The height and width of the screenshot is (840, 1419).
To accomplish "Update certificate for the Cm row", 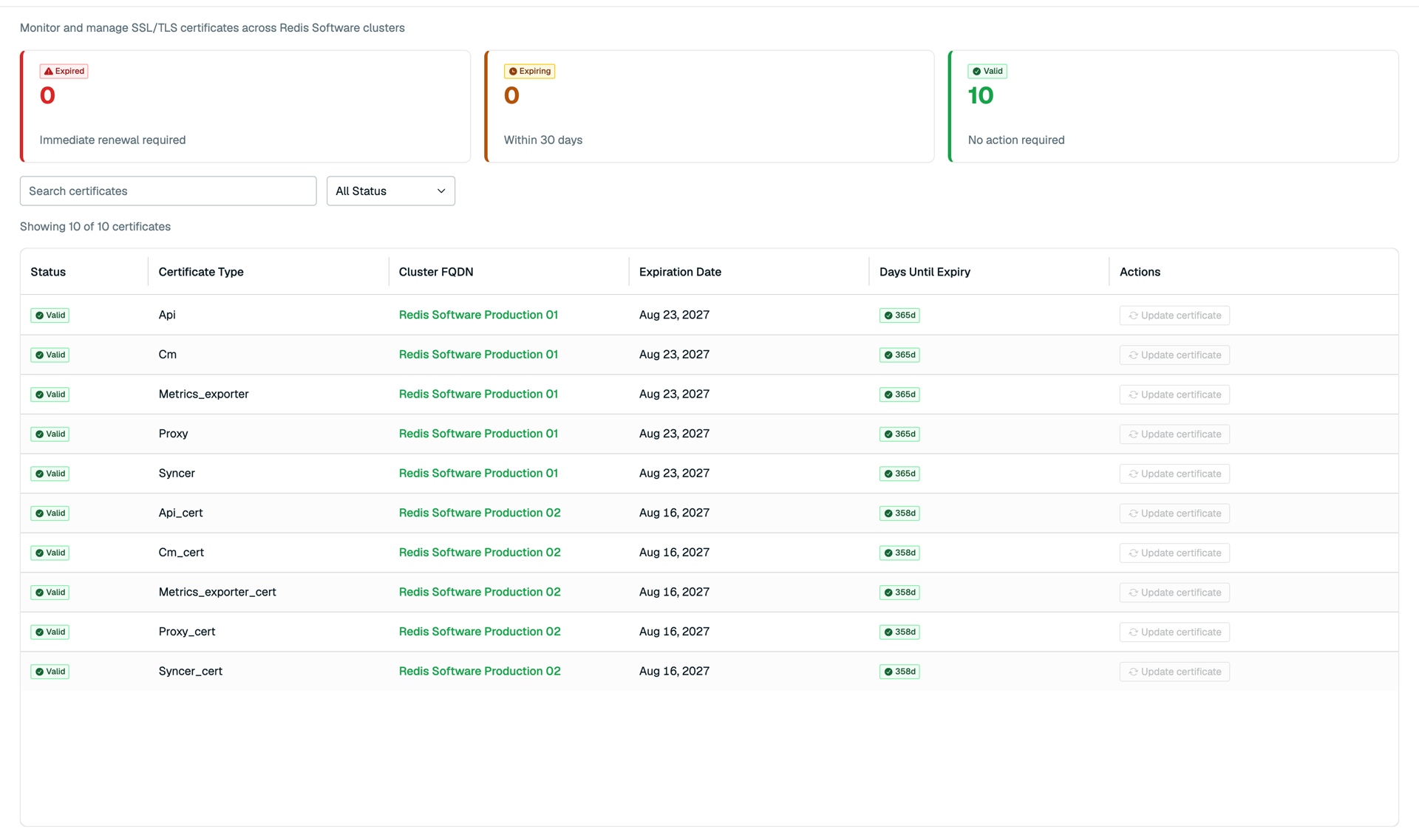I will click(x=1174, y=355).
